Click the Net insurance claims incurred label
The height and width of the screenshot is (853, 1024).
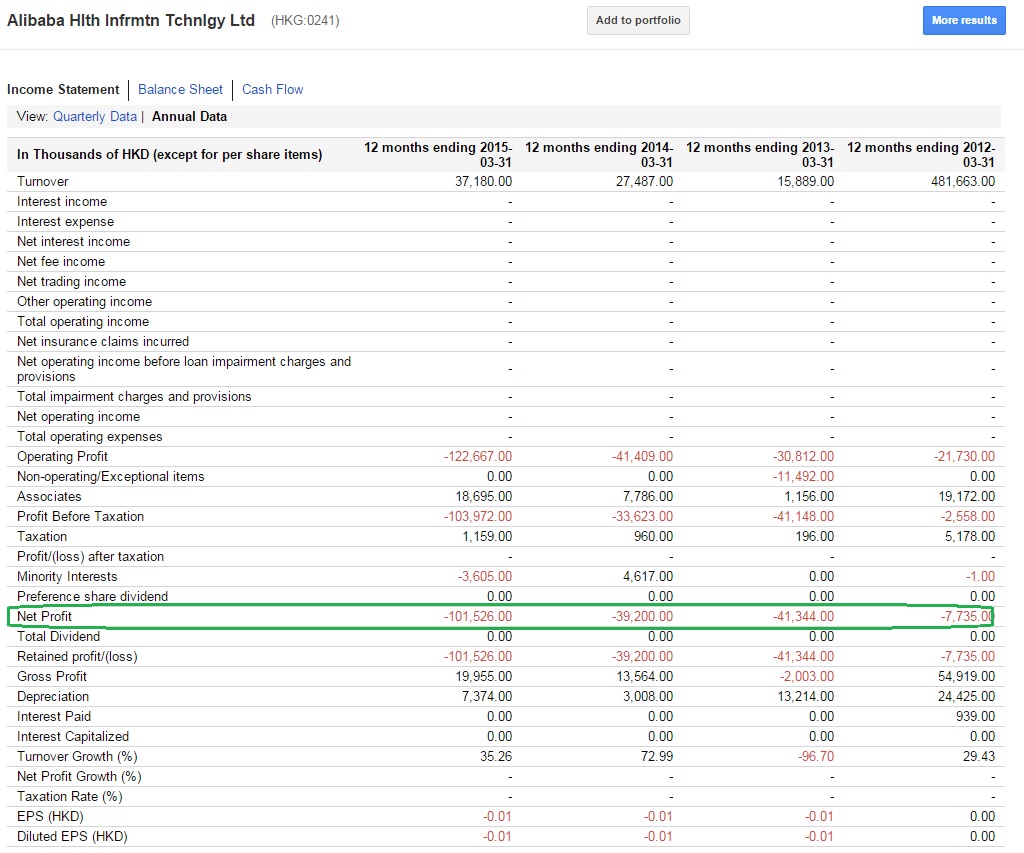(103, 342)
